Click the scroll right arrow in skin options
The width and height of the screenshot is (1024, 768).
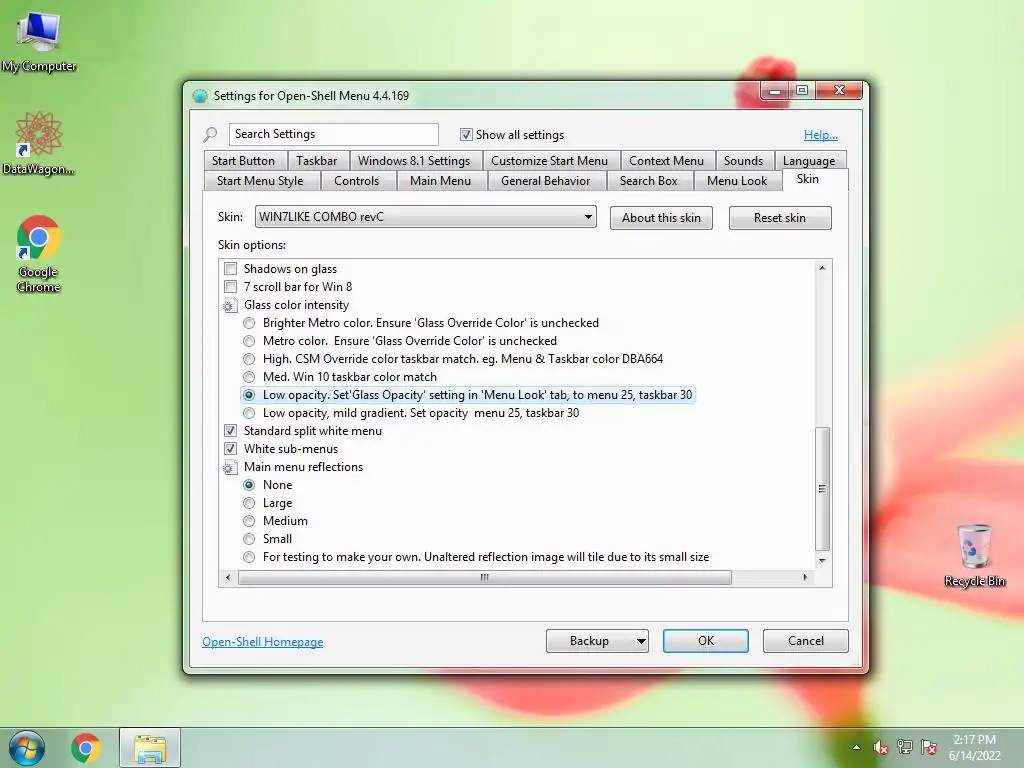point(805,577)
